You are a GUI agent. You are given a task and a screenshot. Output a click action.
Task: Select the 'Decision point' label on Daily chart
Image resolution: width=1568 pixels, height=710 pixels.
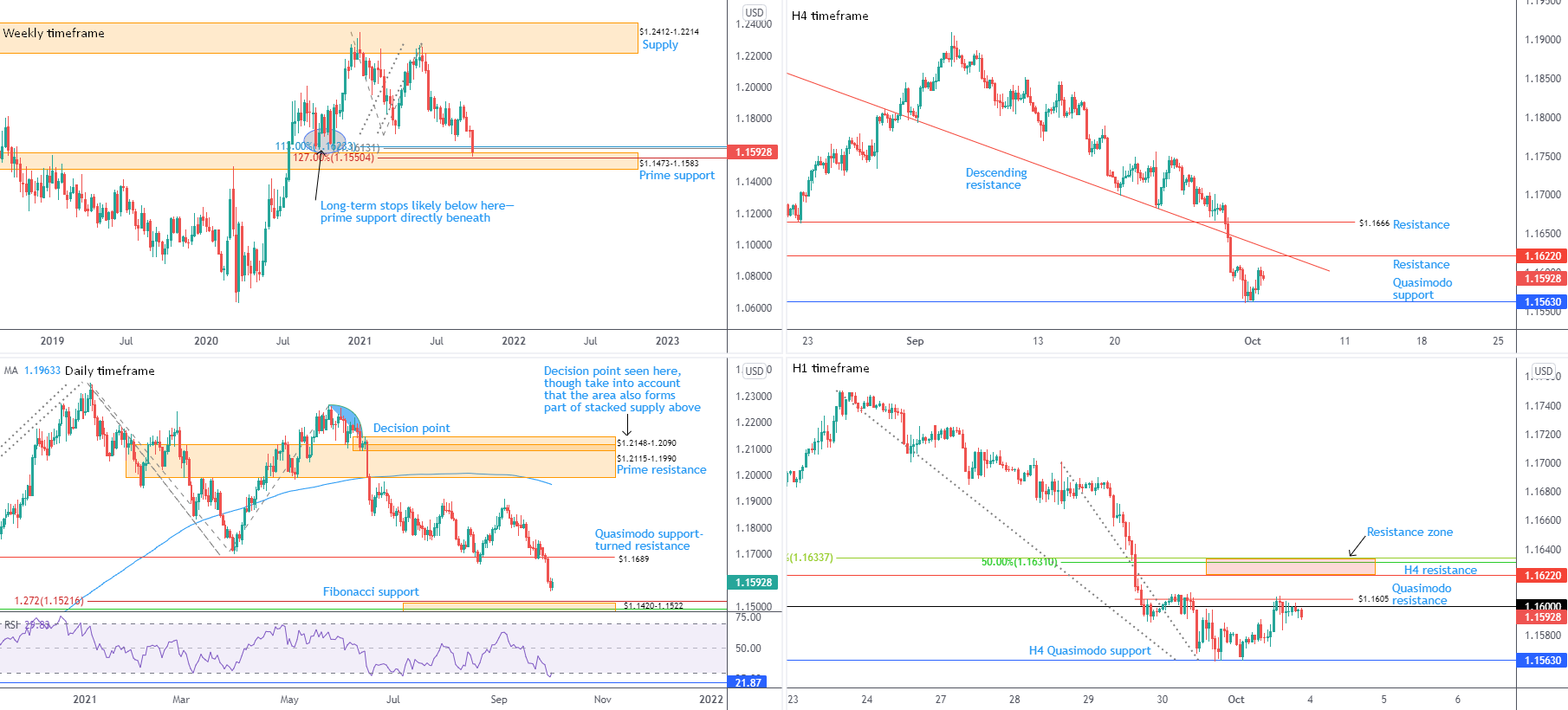pos(411,428)
